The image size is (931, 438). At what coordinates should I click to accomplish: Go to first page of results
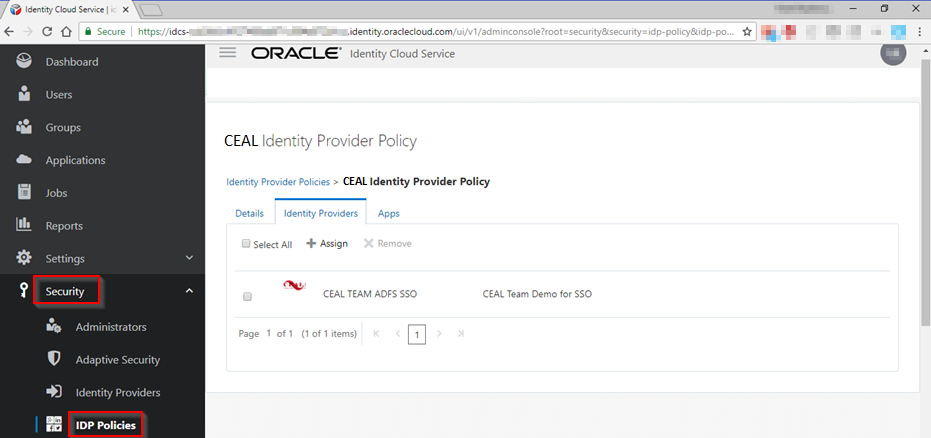tap(376, 334)
